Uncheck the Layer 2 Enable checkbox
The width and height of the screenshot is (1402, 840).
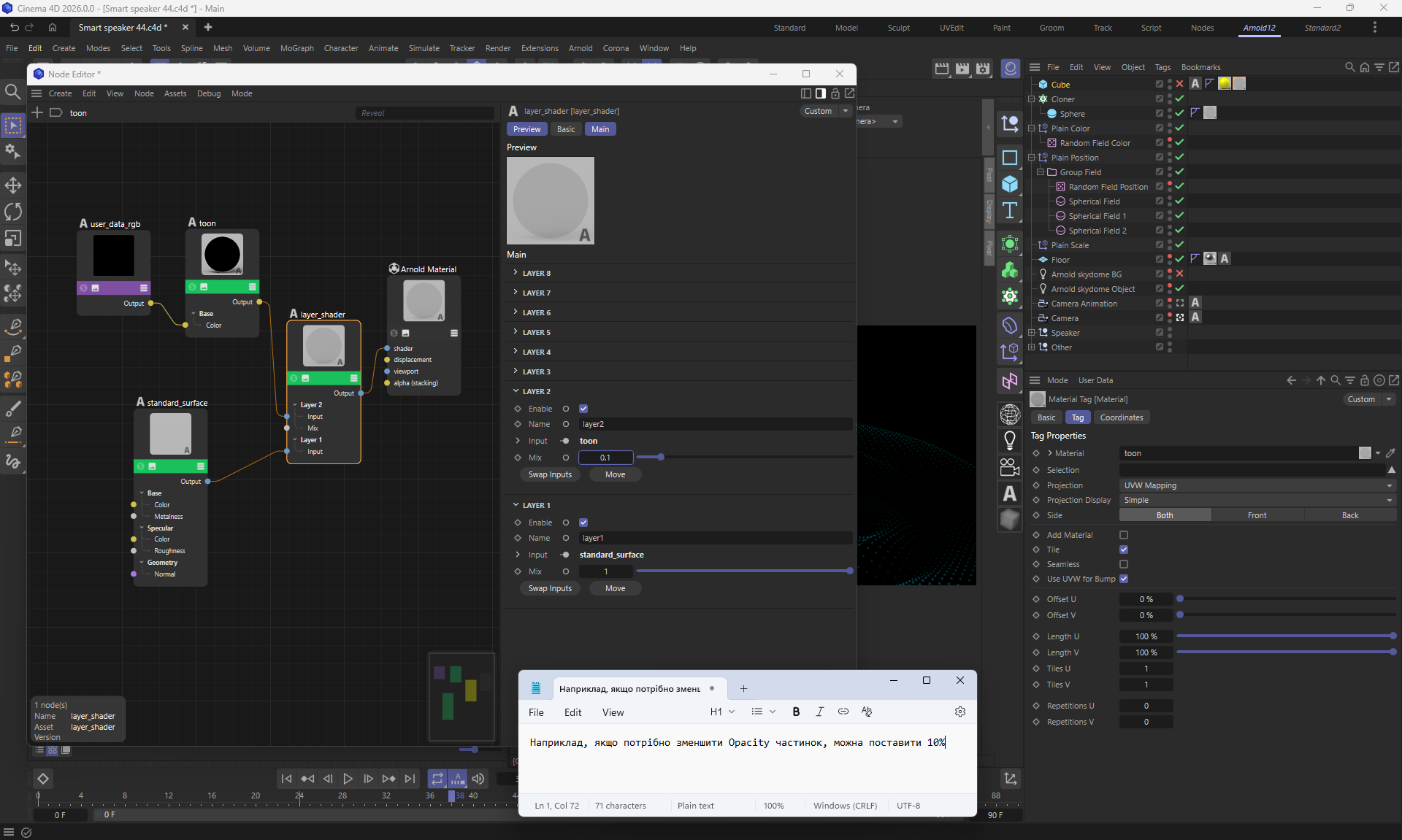(x=583, y=409)
